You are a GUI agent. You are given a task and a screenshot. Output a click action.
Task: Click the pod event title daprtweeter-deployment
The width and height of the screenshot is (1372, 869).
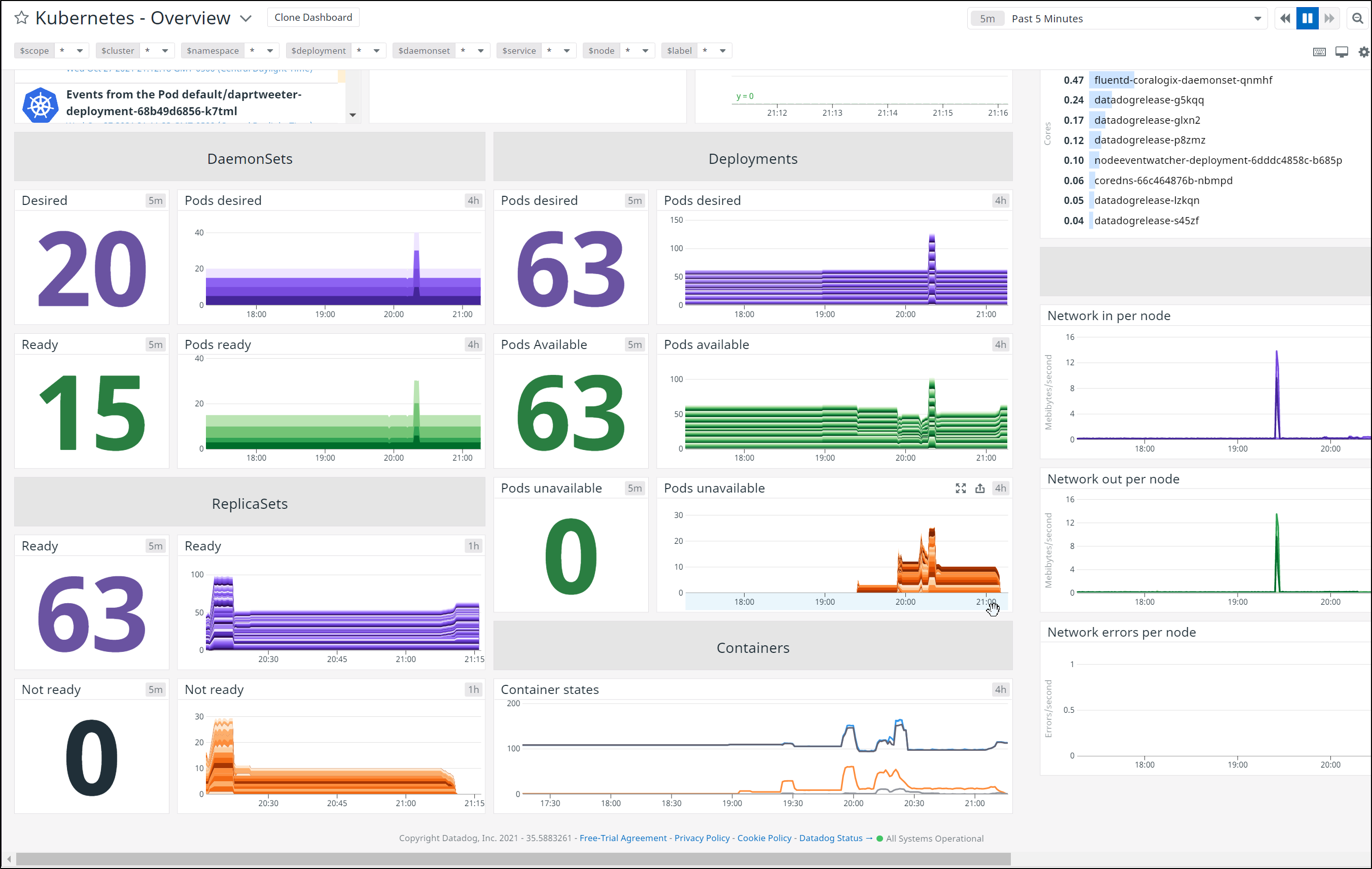184,102
